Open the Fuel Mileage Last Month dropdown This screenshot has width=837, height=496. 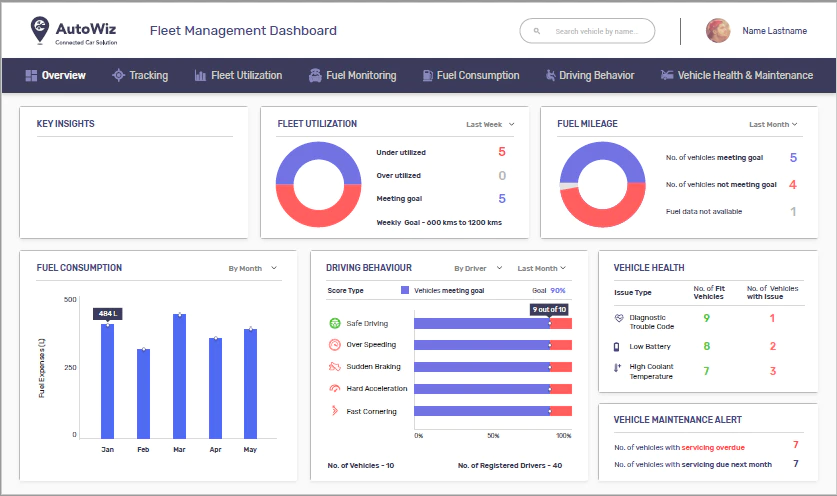tap(773, 124)
